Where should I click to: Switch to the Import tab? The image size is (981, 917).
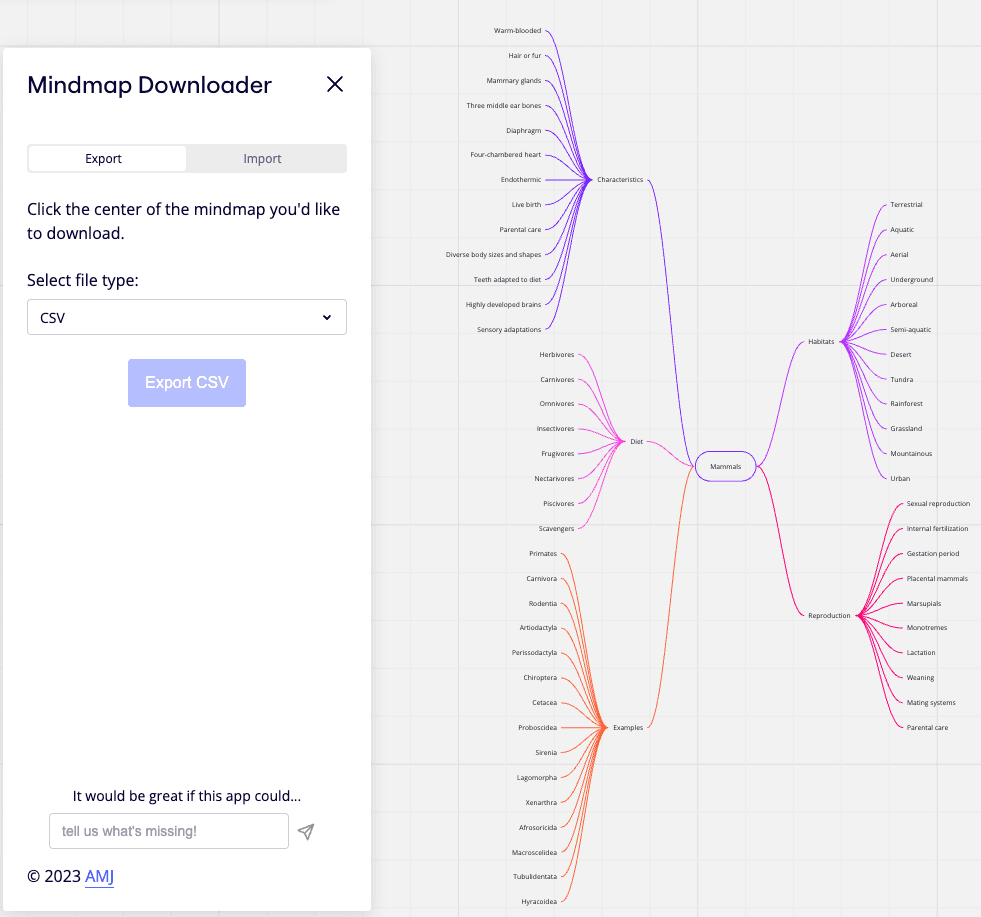coord(262,158)
